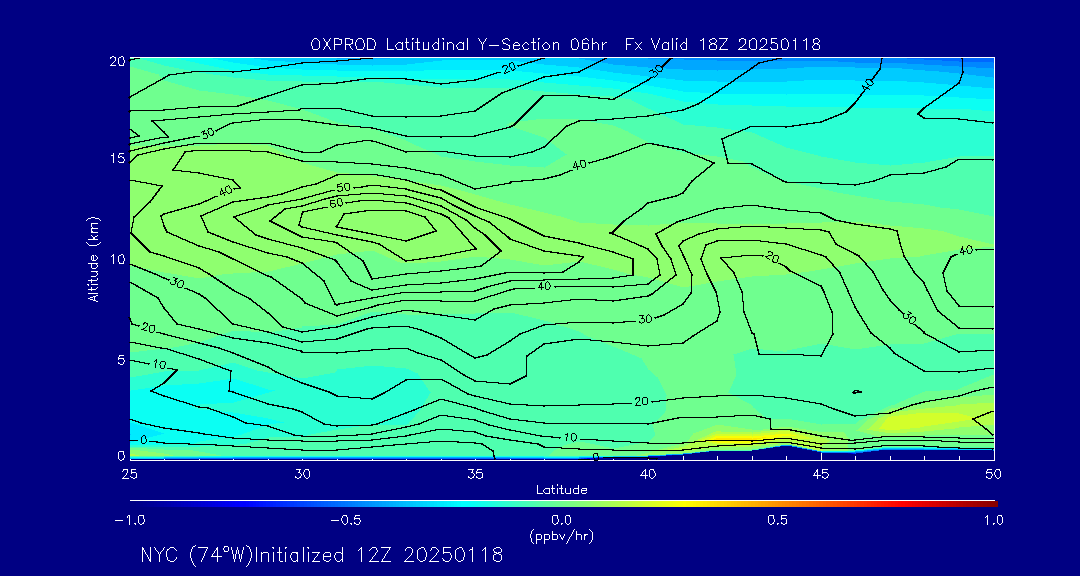Click the contour label 50 in the plot
This screenshot has height=576, width=1080.
(x=344, y=187)
